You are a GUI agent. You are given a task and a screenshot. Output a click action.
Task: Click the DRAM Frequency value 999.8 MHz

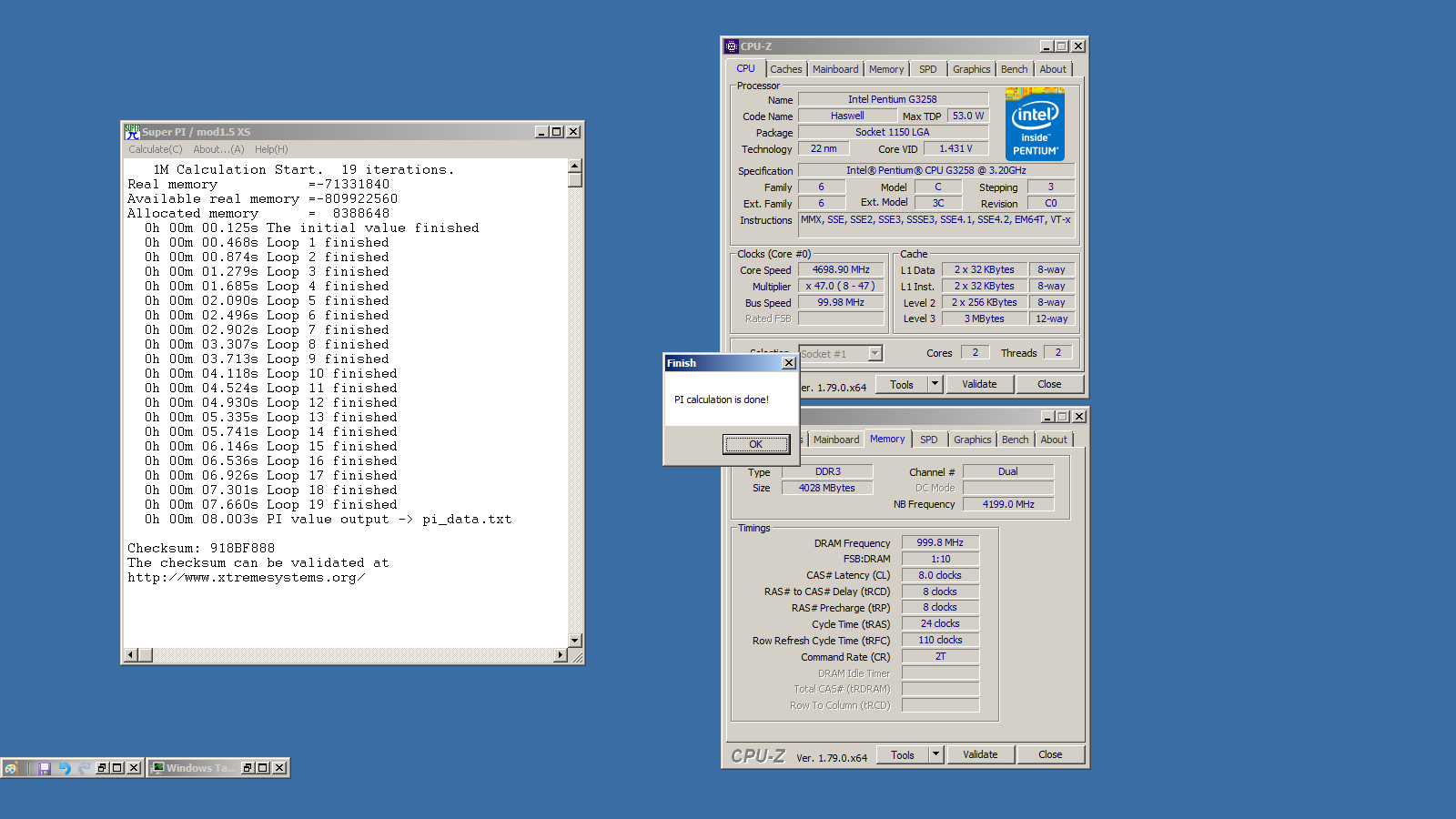[x=940, y=542]
